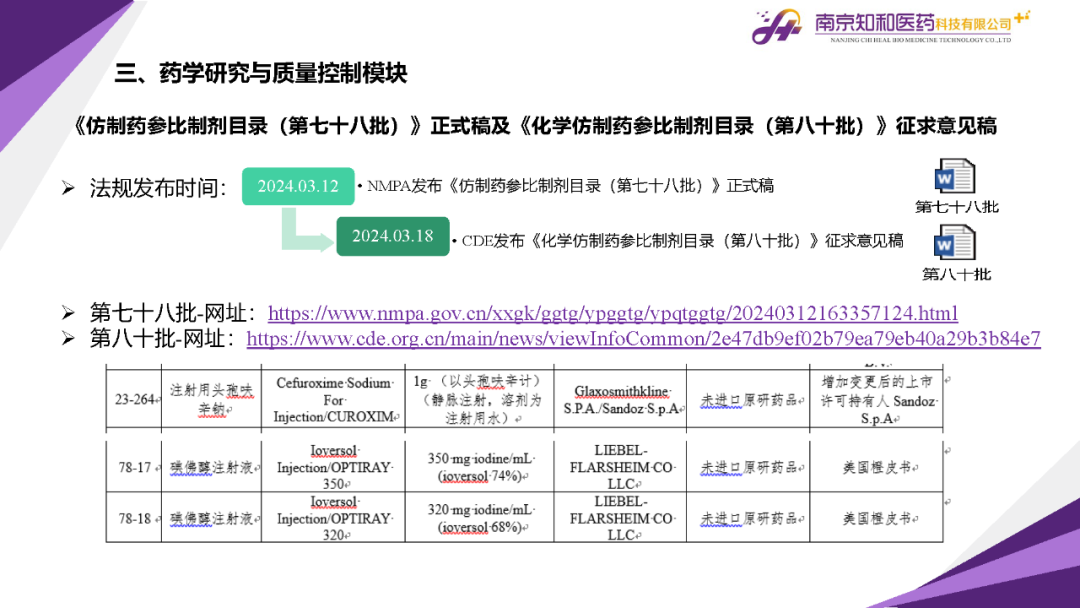This screenshot has width=1080, height=608.
Task: Select table cell 78-18
Action: 134,518
